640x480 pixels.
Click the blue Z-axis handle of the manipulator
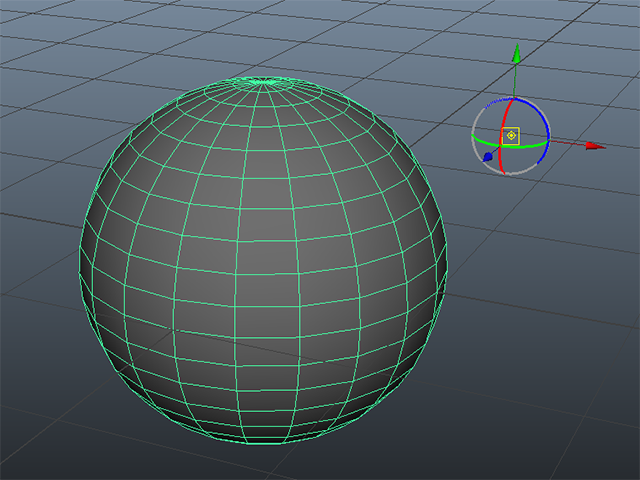coord(487,157)
